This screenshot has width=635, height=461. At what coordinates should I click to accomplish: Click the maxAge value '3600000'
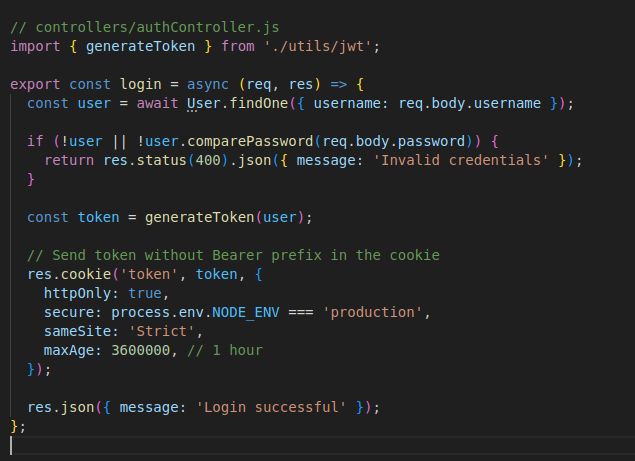(141, 350)
